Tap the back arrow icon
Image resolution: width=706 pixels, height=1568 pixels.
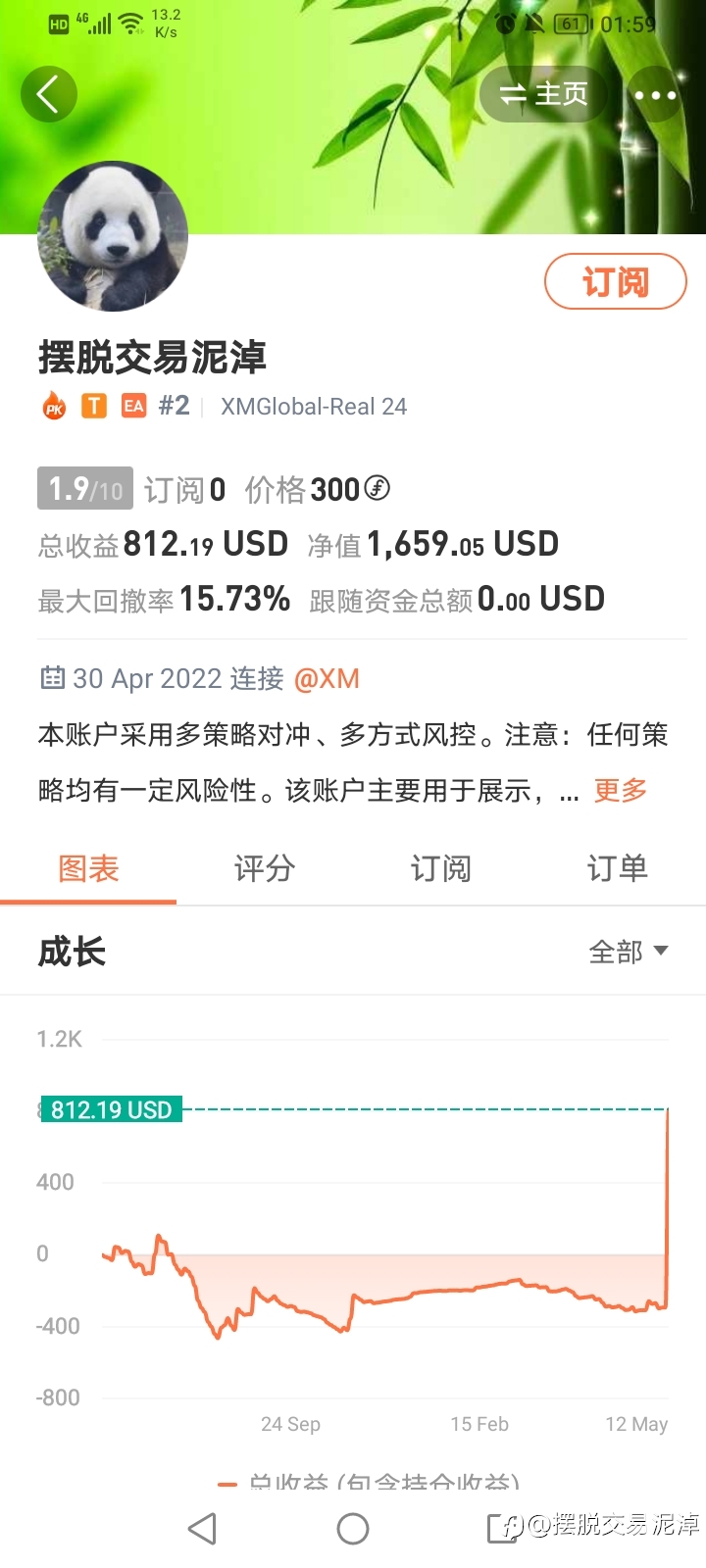point(48,94)
